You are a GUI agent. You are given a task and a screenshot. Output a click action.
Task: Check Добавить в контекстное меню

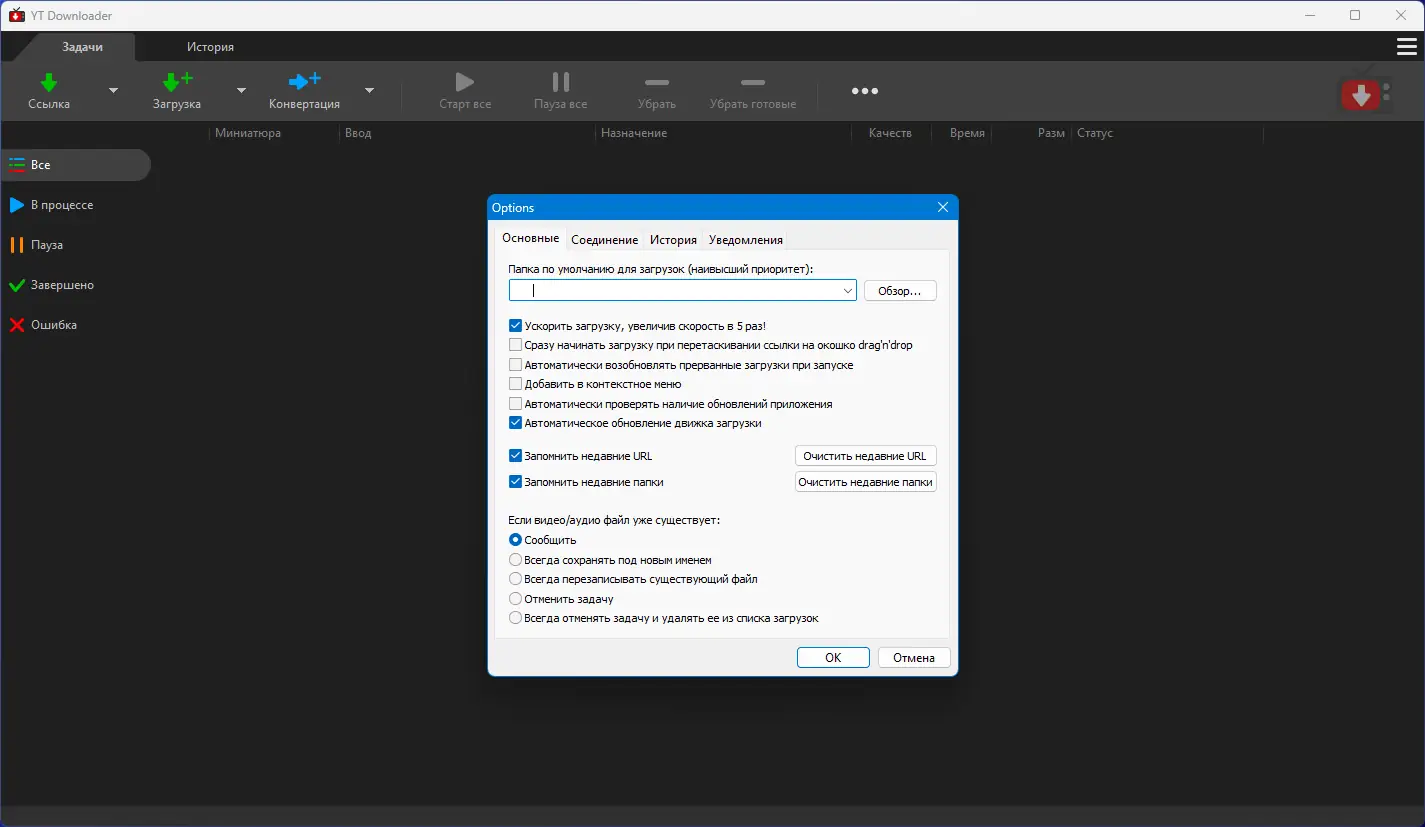516,384
